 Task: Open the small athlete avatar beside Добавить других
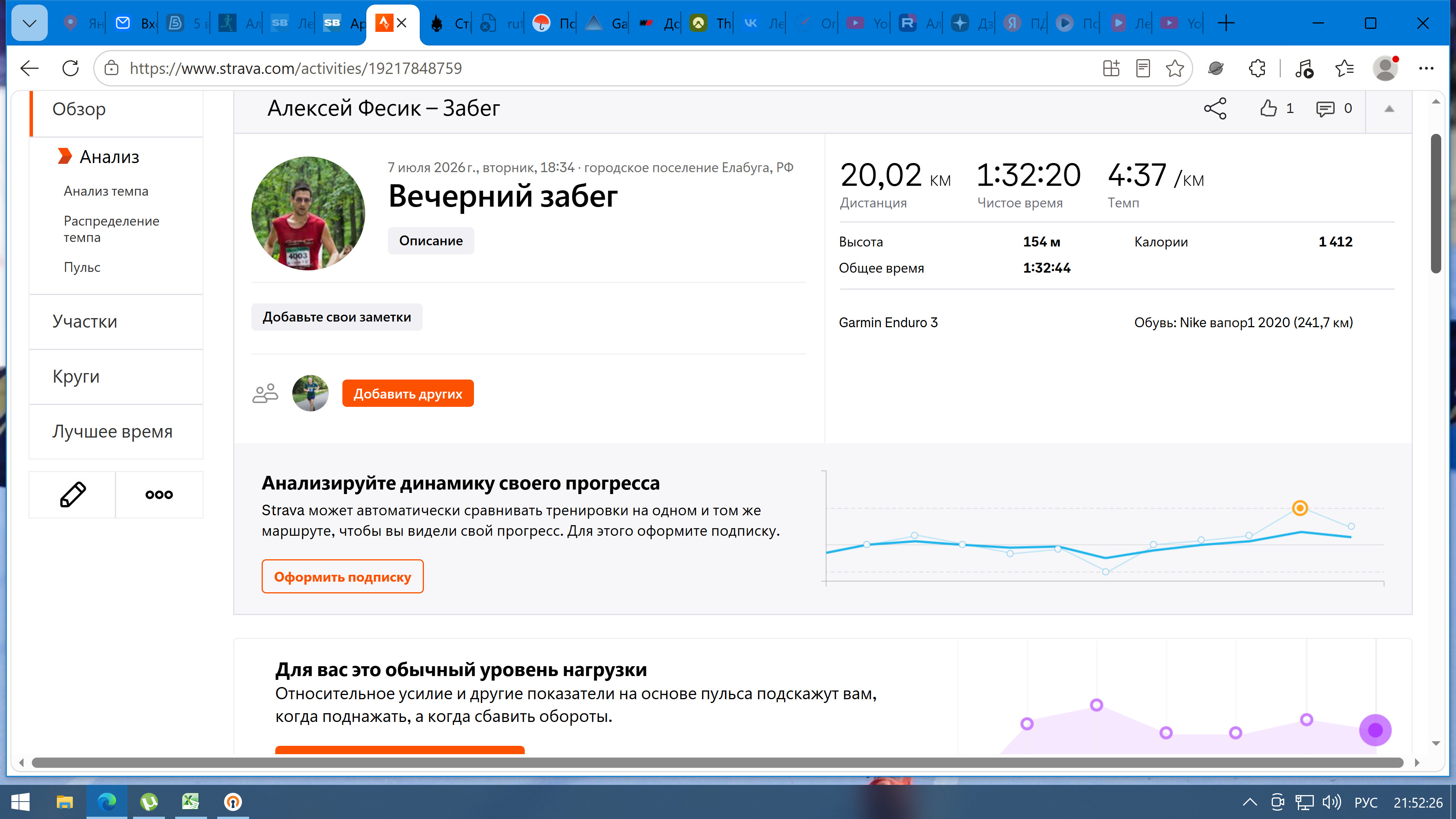point(310,393)
